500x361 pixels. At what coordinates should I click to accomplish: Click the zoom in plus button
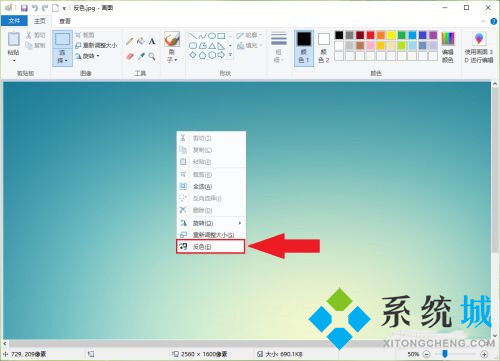484,354
